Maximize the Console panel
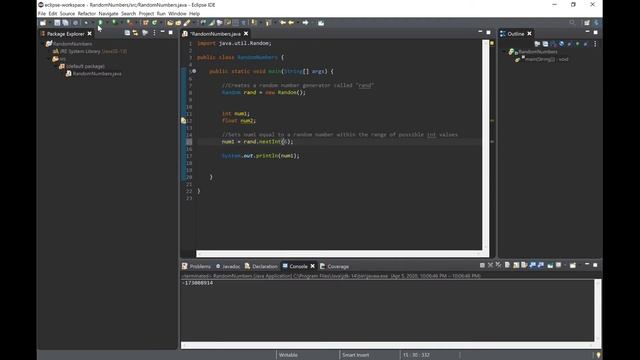Image resolution: width=640 pixels, height=360 pixels. click(x=595, y=265)
